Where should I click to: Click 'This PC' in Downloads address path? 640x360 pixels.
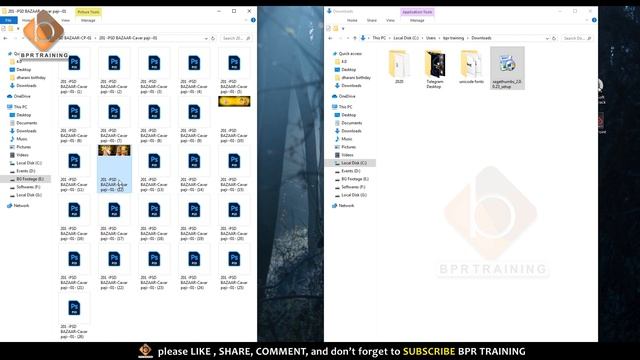(x=379, y=38)
